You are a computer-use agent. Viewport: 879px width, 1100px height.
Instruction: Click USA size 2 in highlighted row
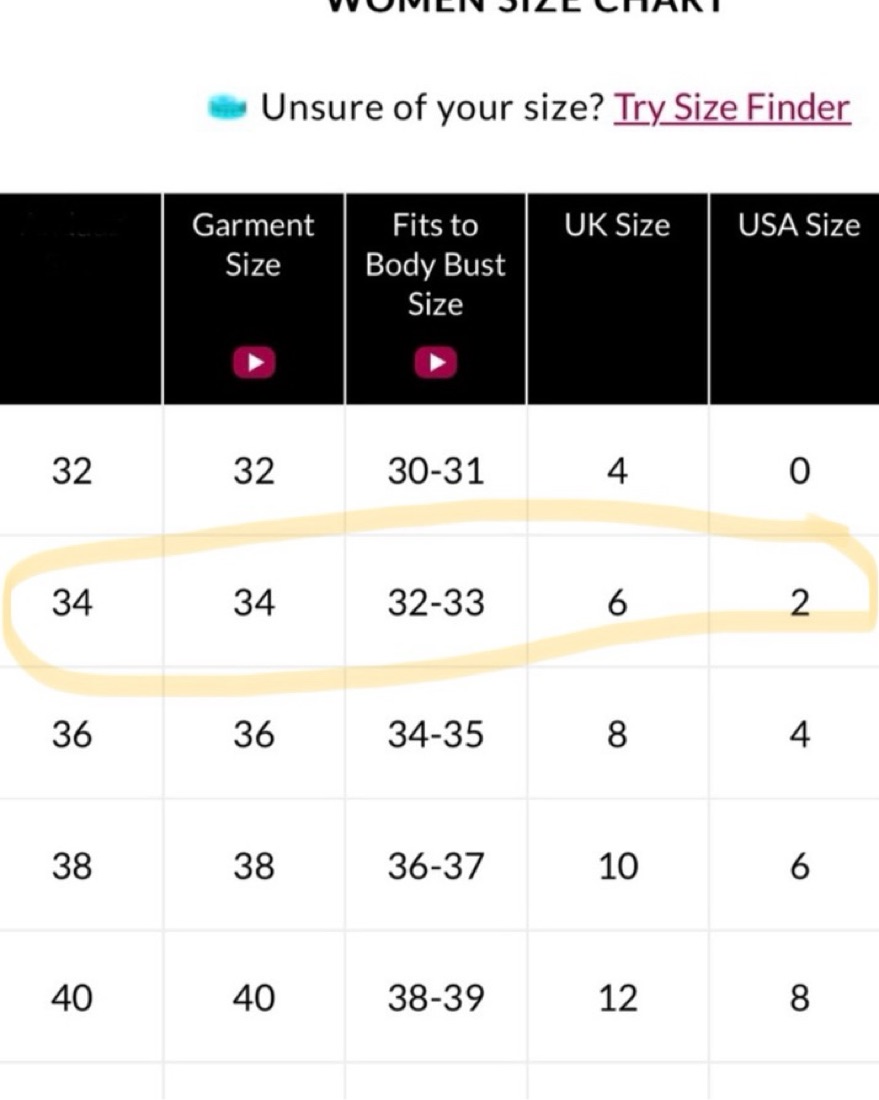[799, 603]
